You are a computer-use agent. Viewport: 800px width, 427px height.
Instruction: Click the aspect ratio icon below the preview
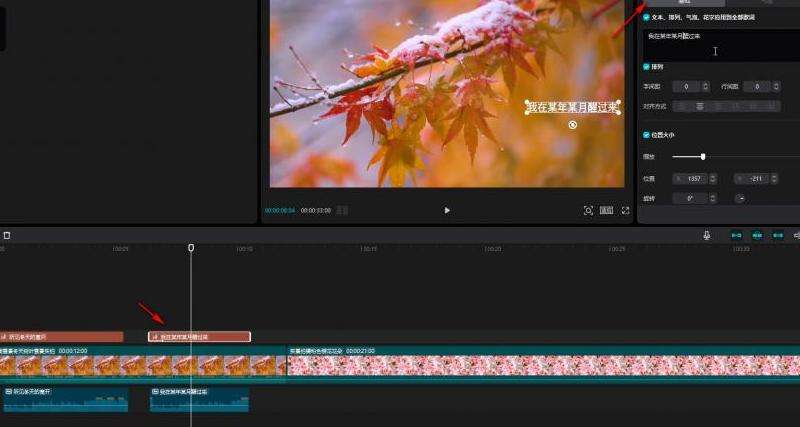click(606, 210)
